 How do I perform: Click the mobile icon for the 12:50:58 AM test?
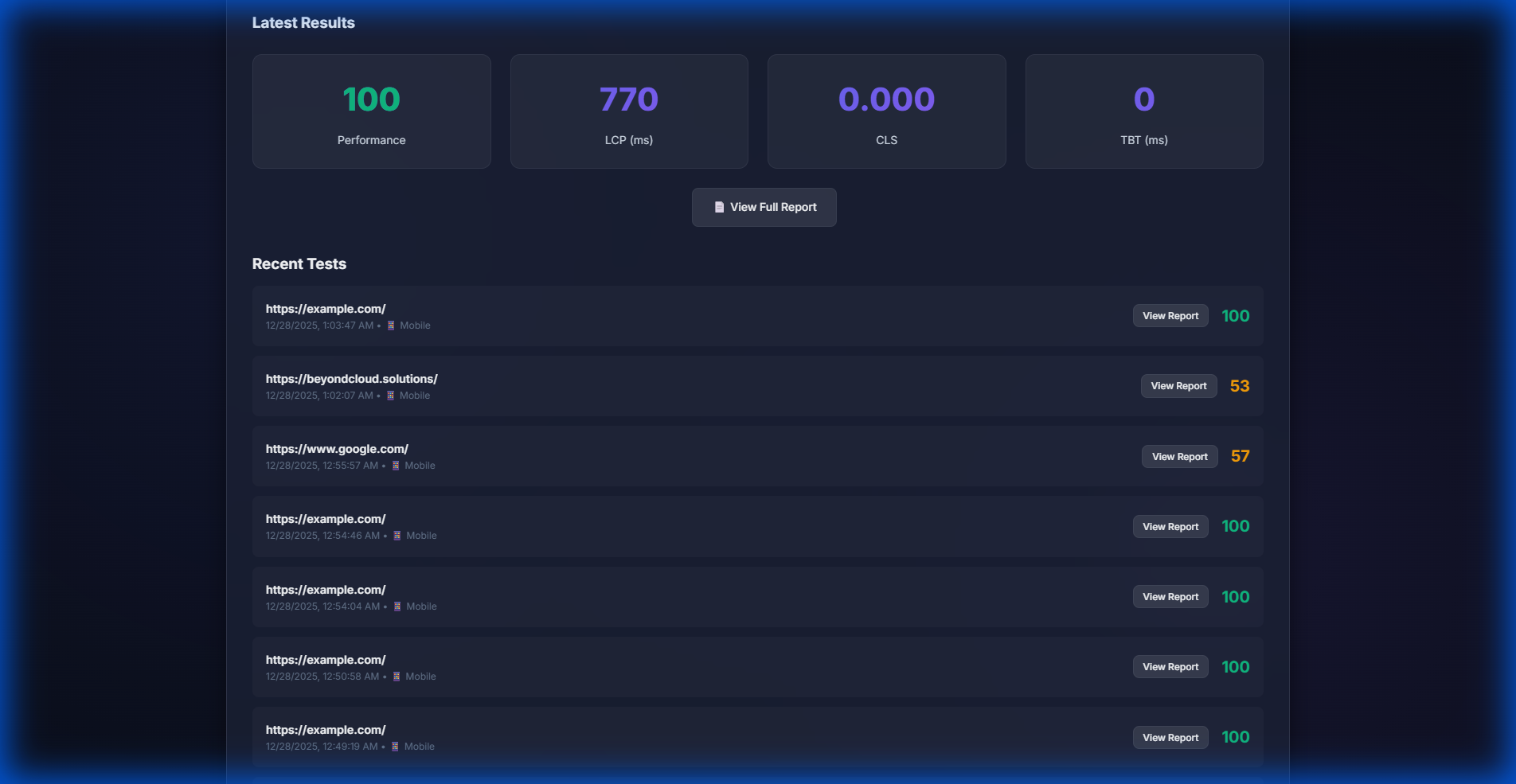(x=397, y=677)
